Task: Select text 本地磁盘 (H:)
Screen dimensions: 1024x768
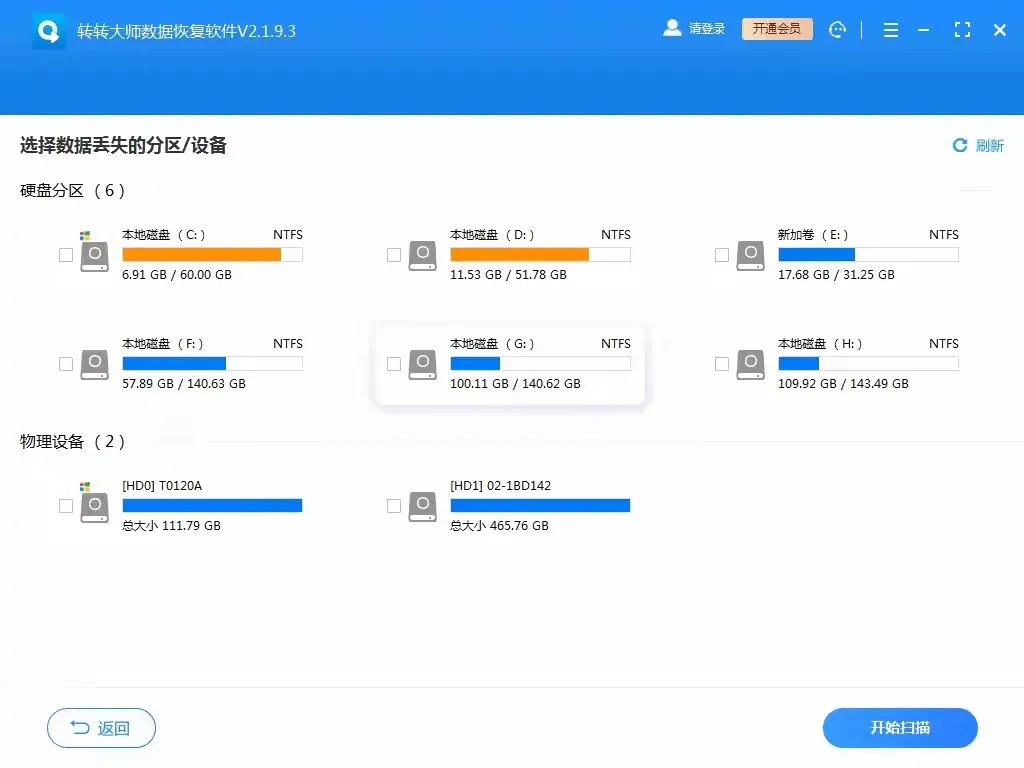Action: [820, 344]
